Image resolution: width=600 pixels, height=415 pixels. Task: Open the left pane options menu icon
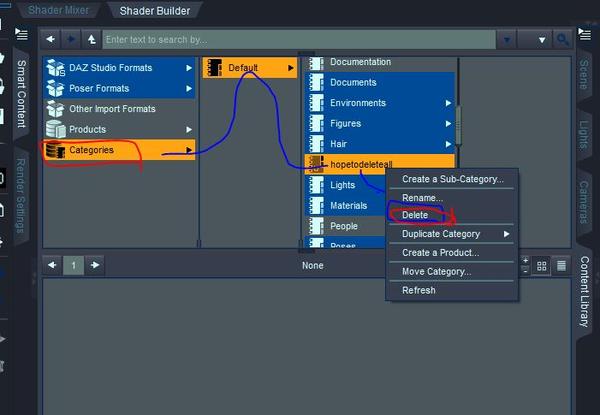coord(21,34)
